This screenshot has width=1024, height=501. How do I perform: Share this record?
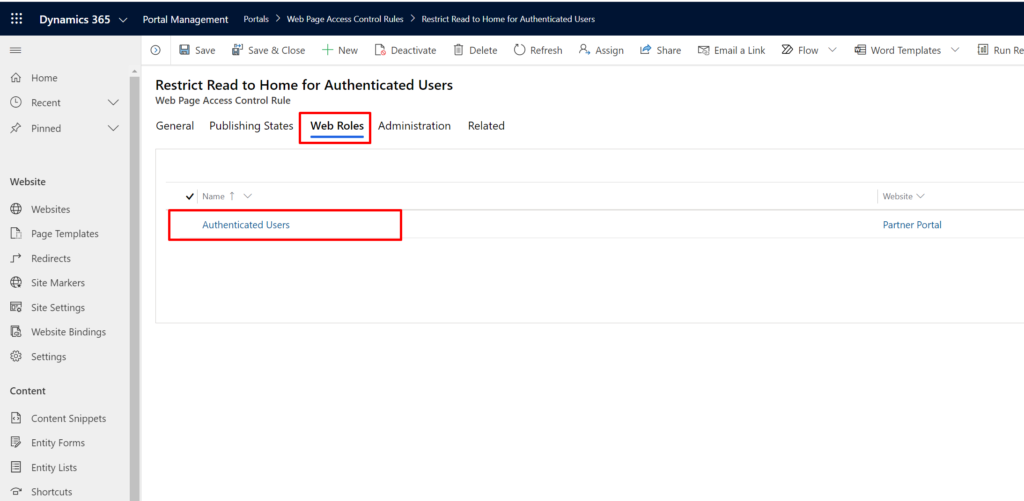(x=660, y=50)
